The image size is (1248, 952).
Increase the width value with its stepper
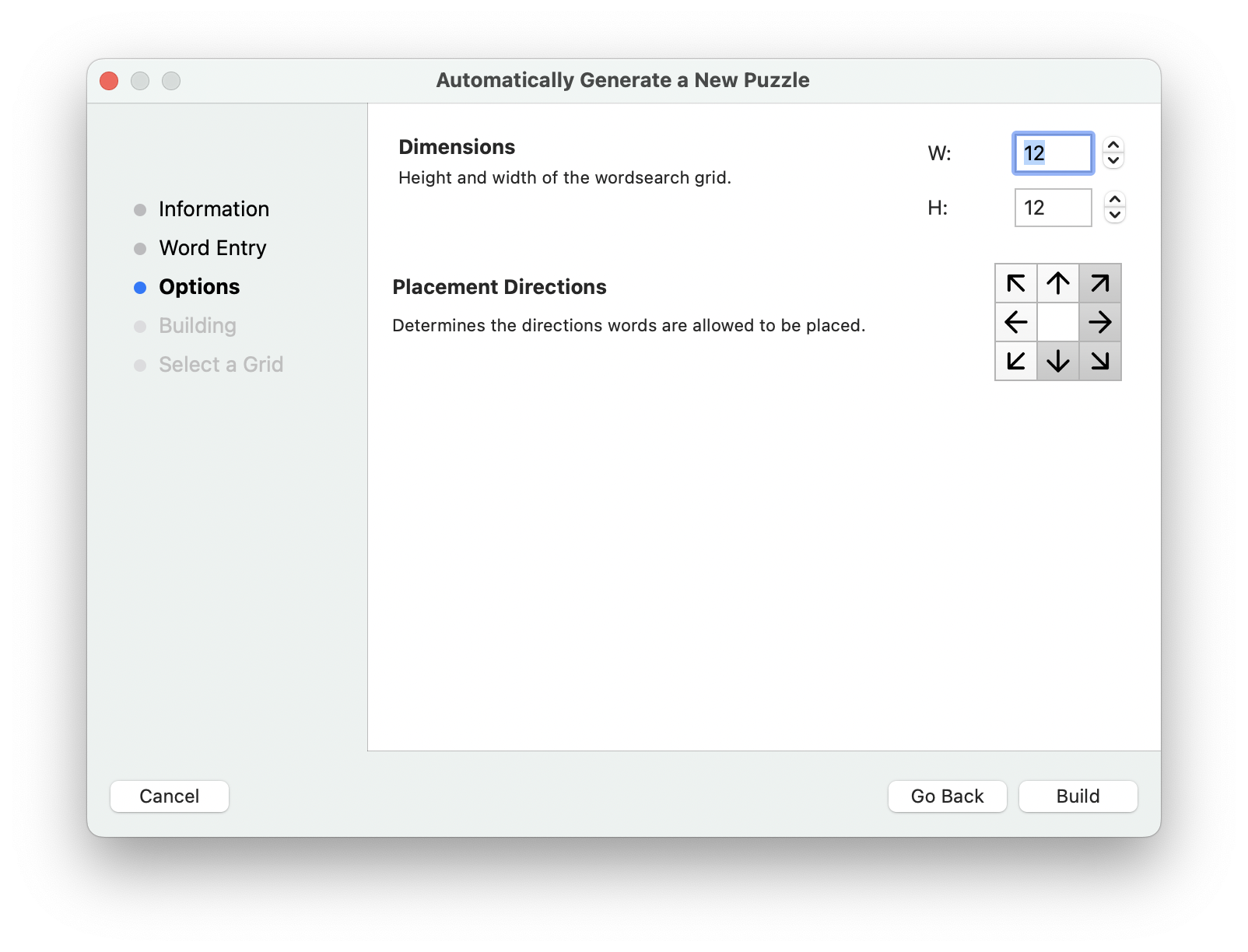click(x=1113, y=147)
